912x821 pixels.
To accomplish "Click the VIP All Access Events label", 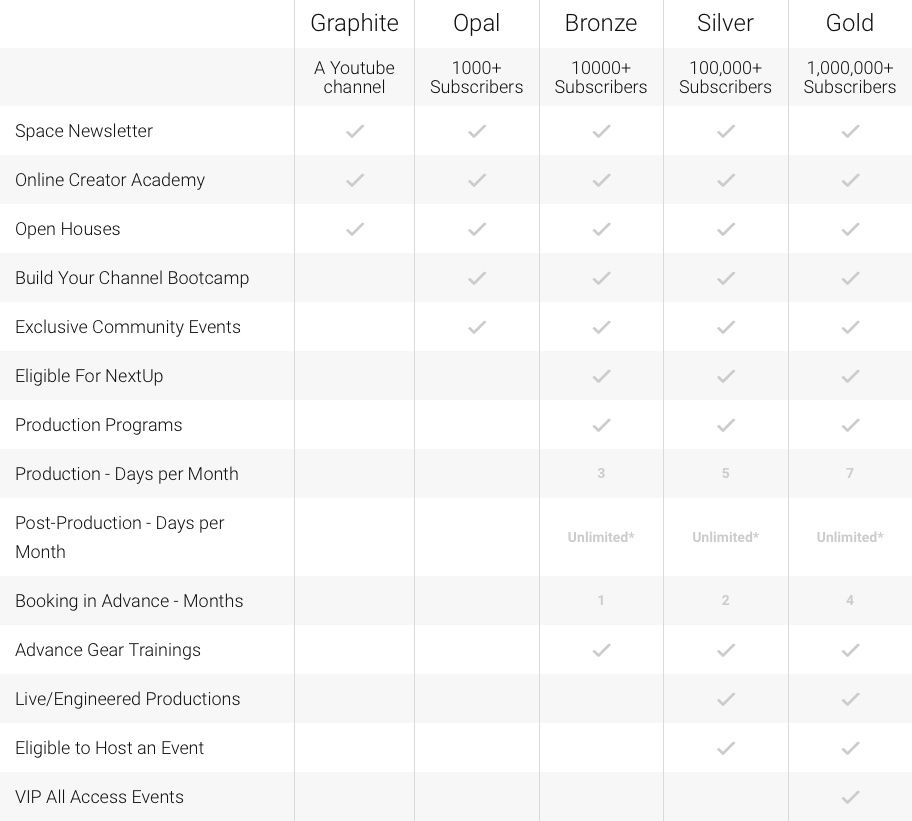I will [99, 797].
